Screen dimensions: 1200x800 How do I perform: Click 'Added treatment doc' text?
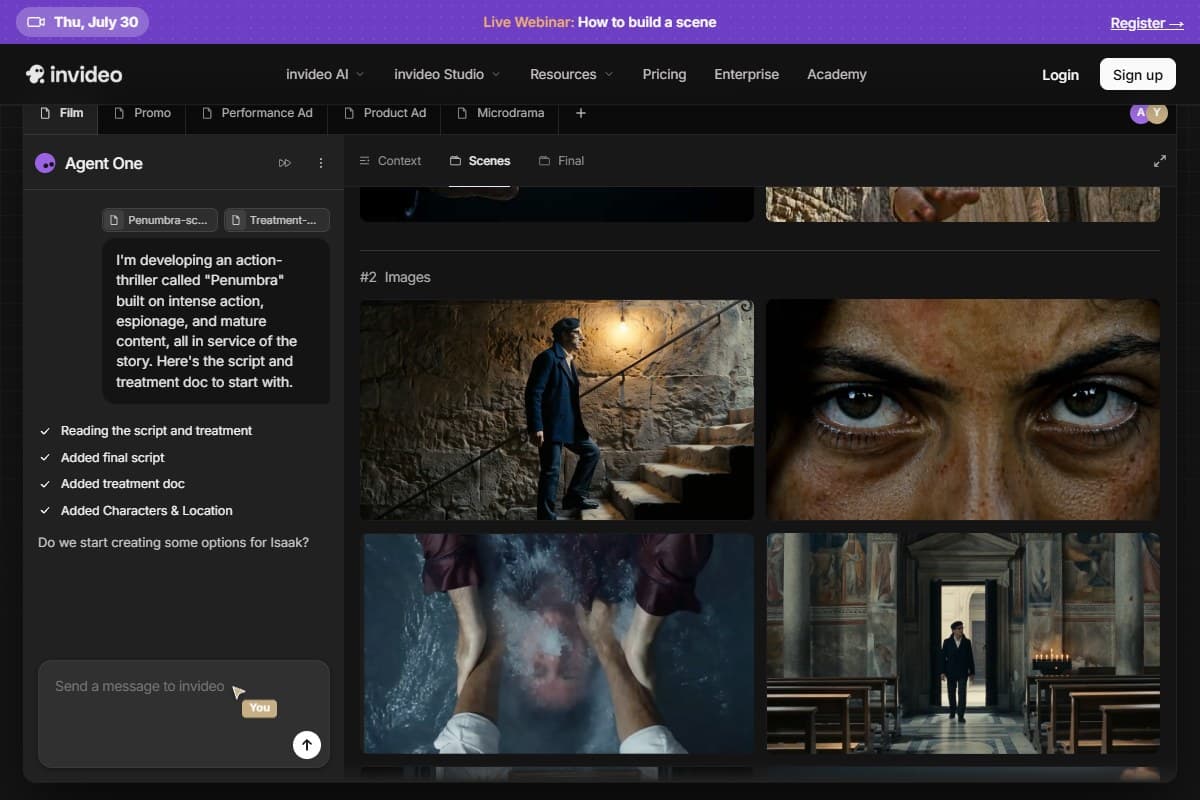pyautogui.click(x=123, y=484)
